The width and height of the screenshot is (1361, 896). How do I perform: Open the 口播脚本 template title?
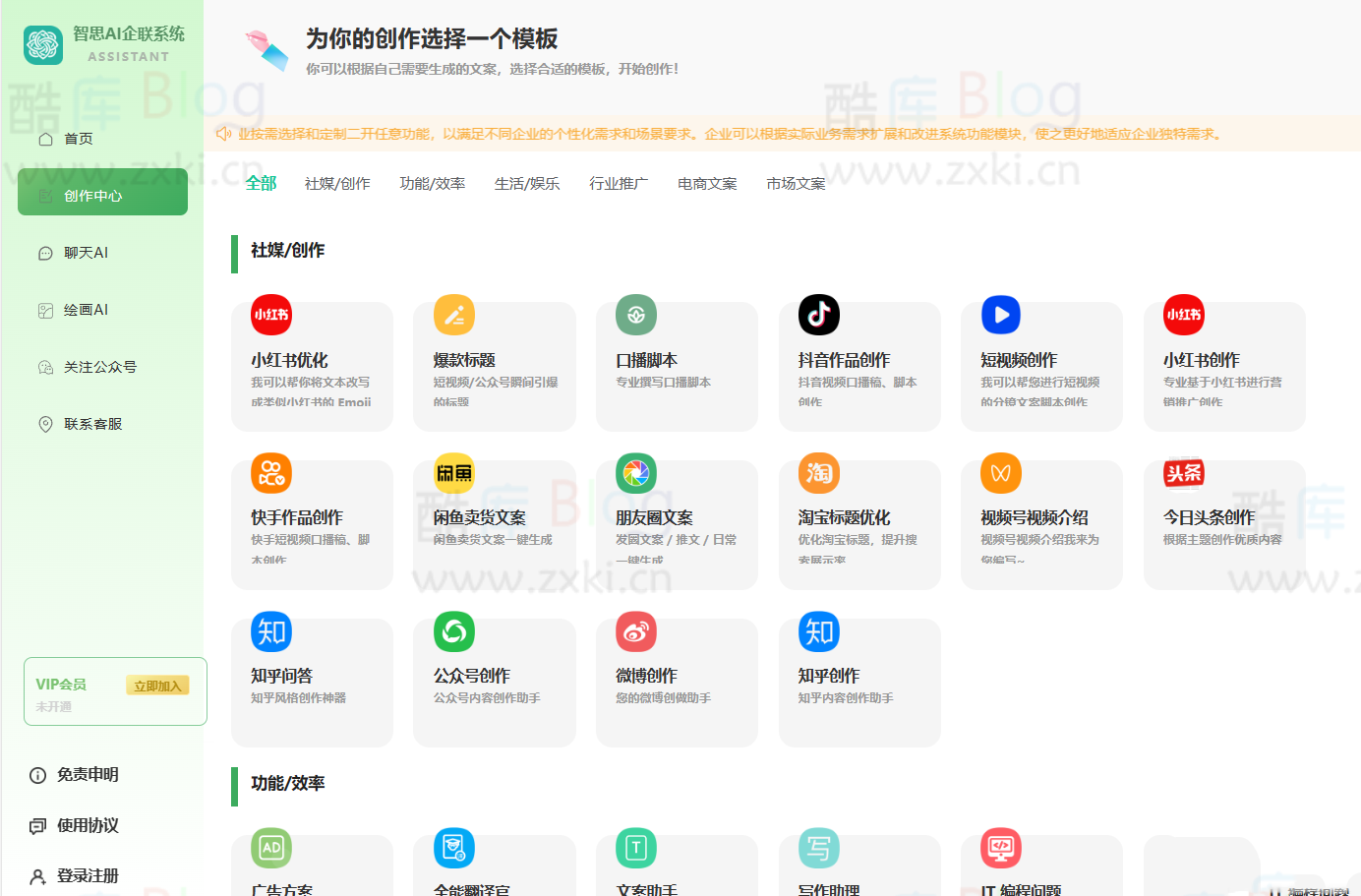click(x=646, y=360)
